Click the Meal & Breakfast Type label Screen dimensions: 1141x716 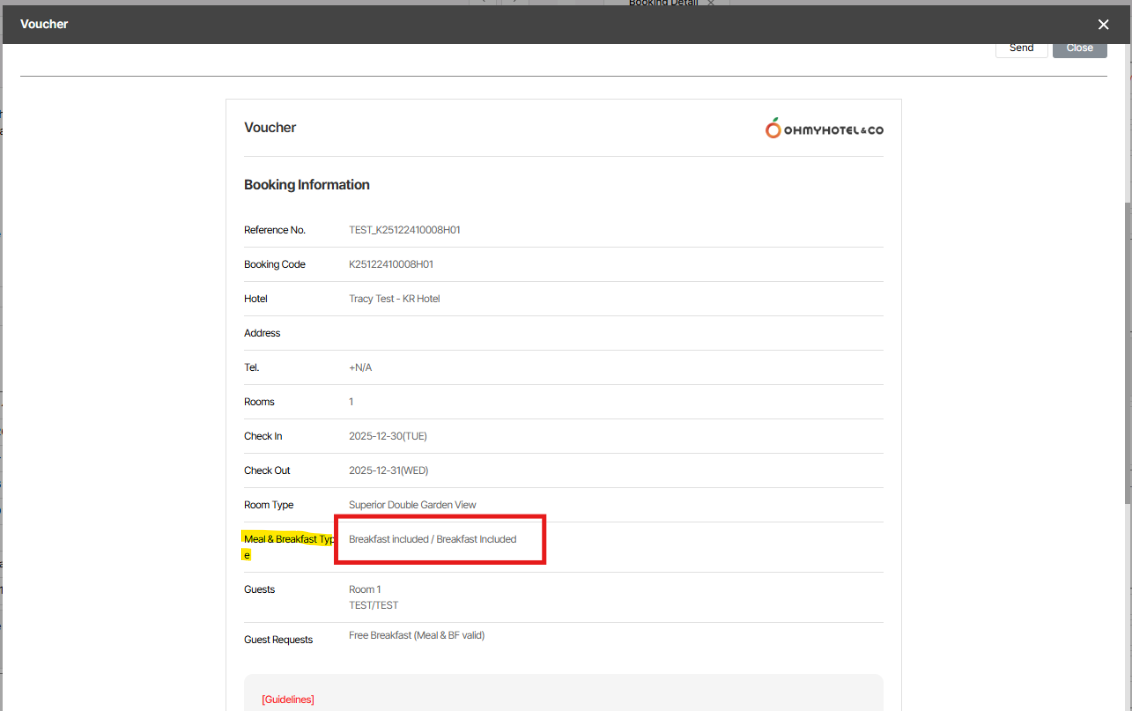click(x=289, y=546)
